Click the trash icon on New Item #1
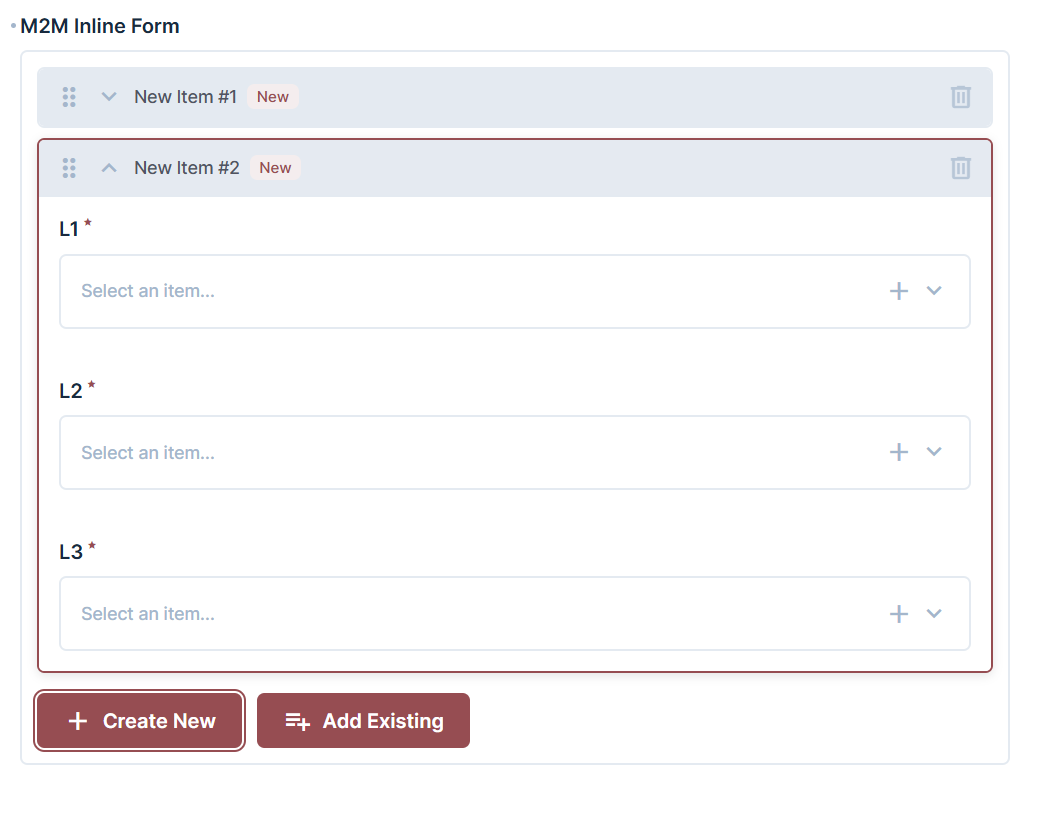The height and width of the screenshot is (826, 1055). click(960, 97)
